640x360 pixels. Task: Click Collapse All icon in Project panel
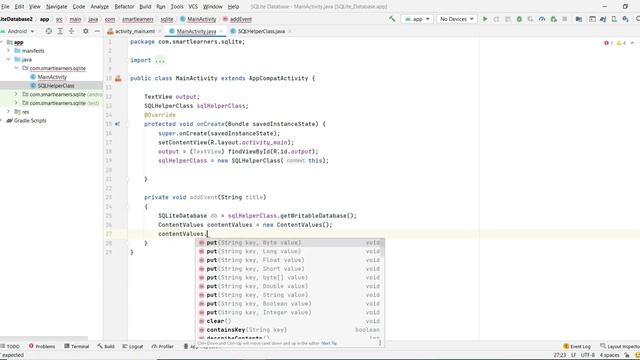(x=71, y=31)
